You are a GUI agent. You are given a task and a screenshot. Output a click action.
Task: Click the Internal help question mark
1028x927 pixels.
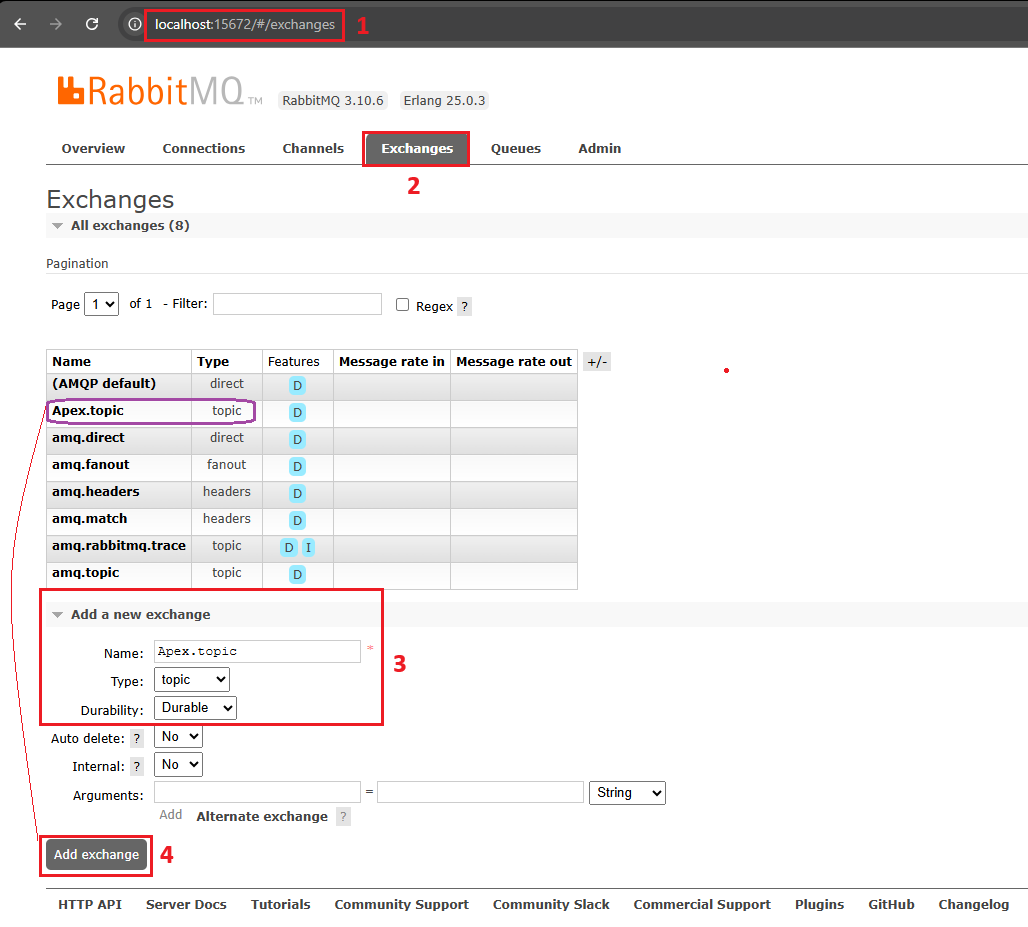[x=136, y=766]
